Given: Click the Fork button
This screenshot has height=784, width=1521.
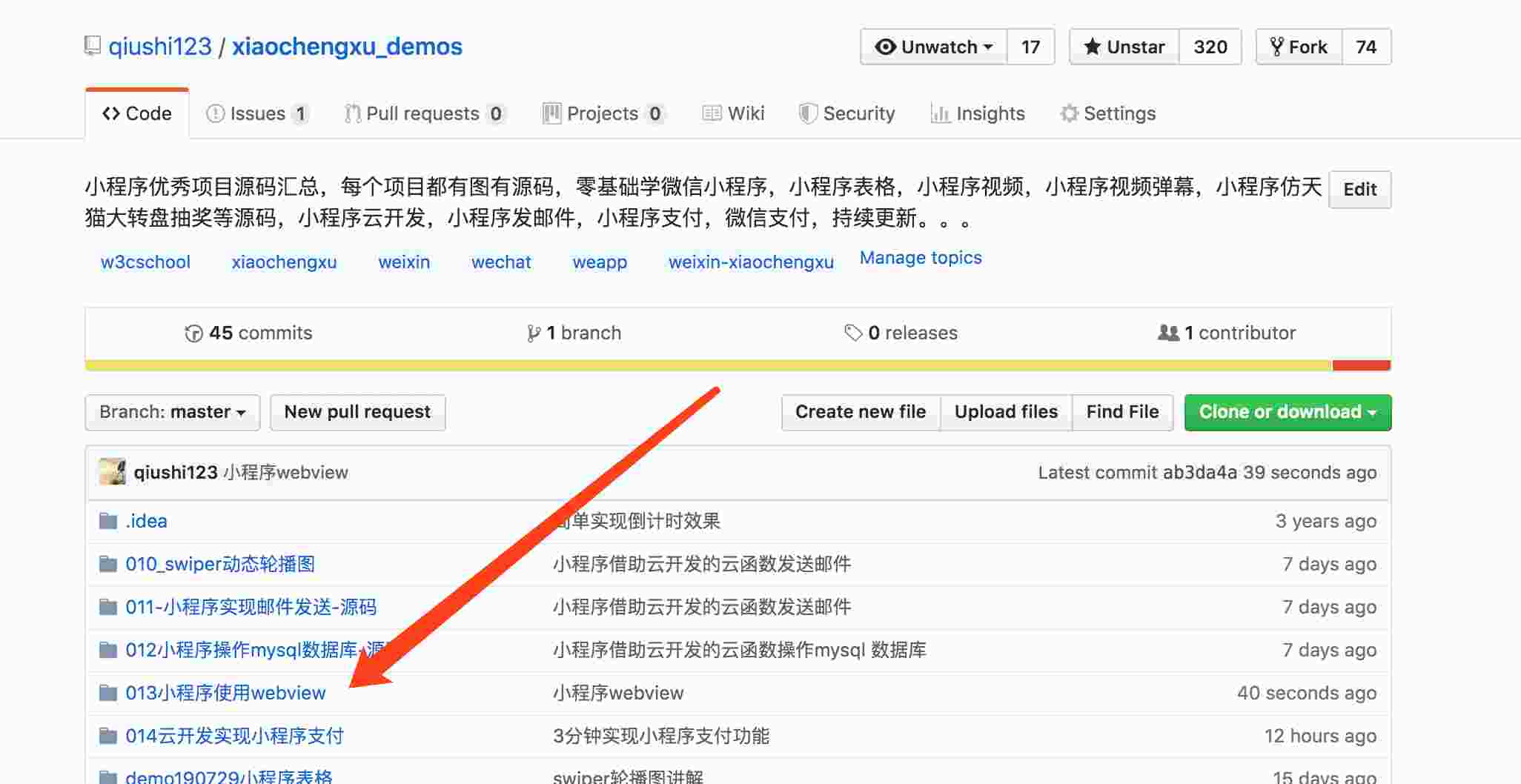Looking at the screenshot, I should pos(1299,47).
